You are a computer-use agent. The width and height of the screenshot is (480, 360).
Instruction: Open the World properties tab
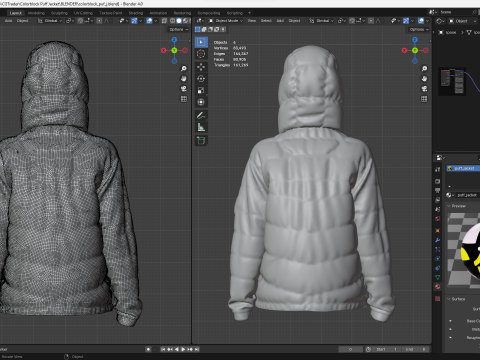pyautogui.click(x=438, y=219)
